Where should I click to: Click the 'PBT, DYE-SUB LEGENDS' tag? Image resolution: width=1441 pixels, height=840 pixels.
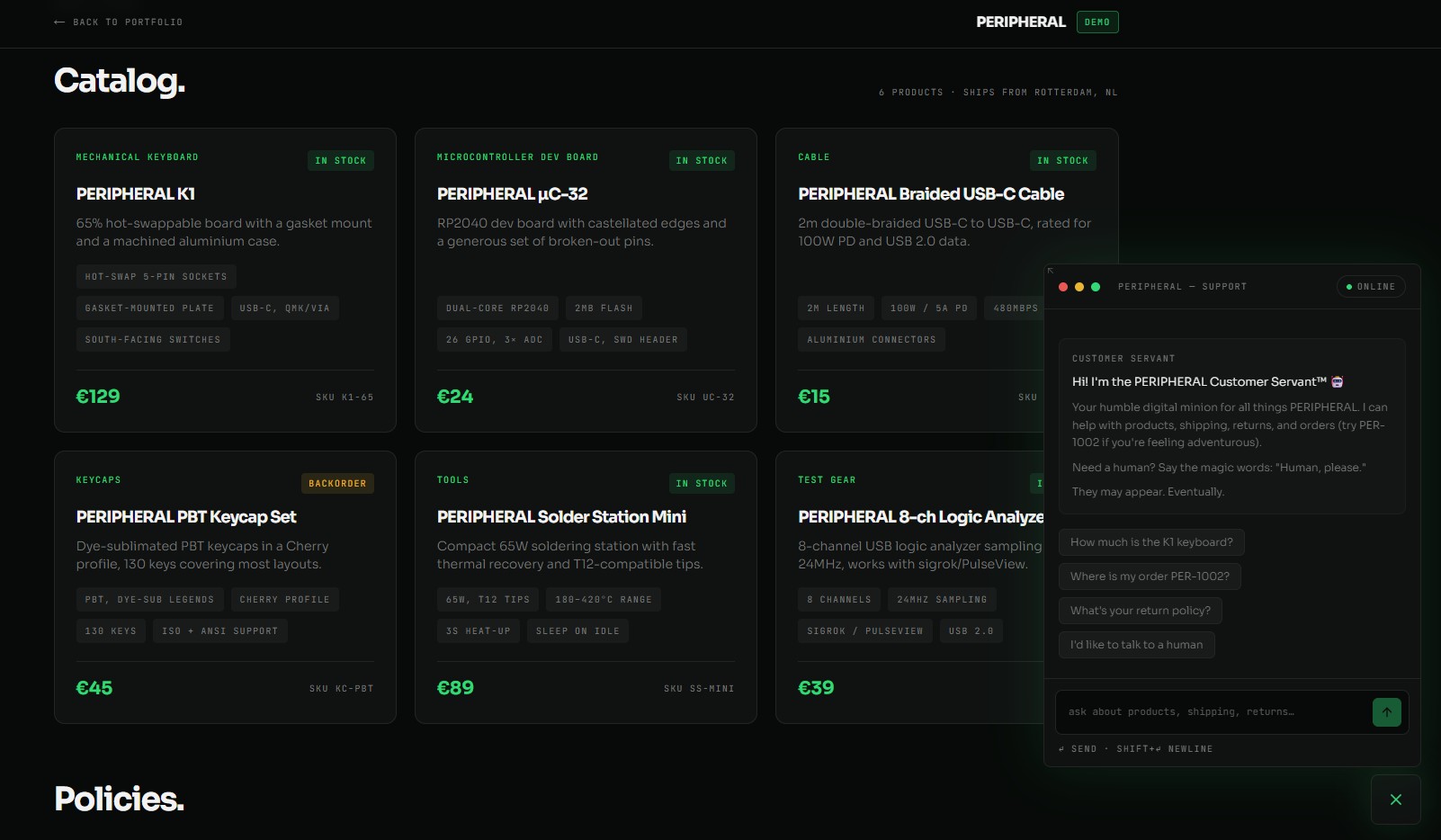[149, 600]
